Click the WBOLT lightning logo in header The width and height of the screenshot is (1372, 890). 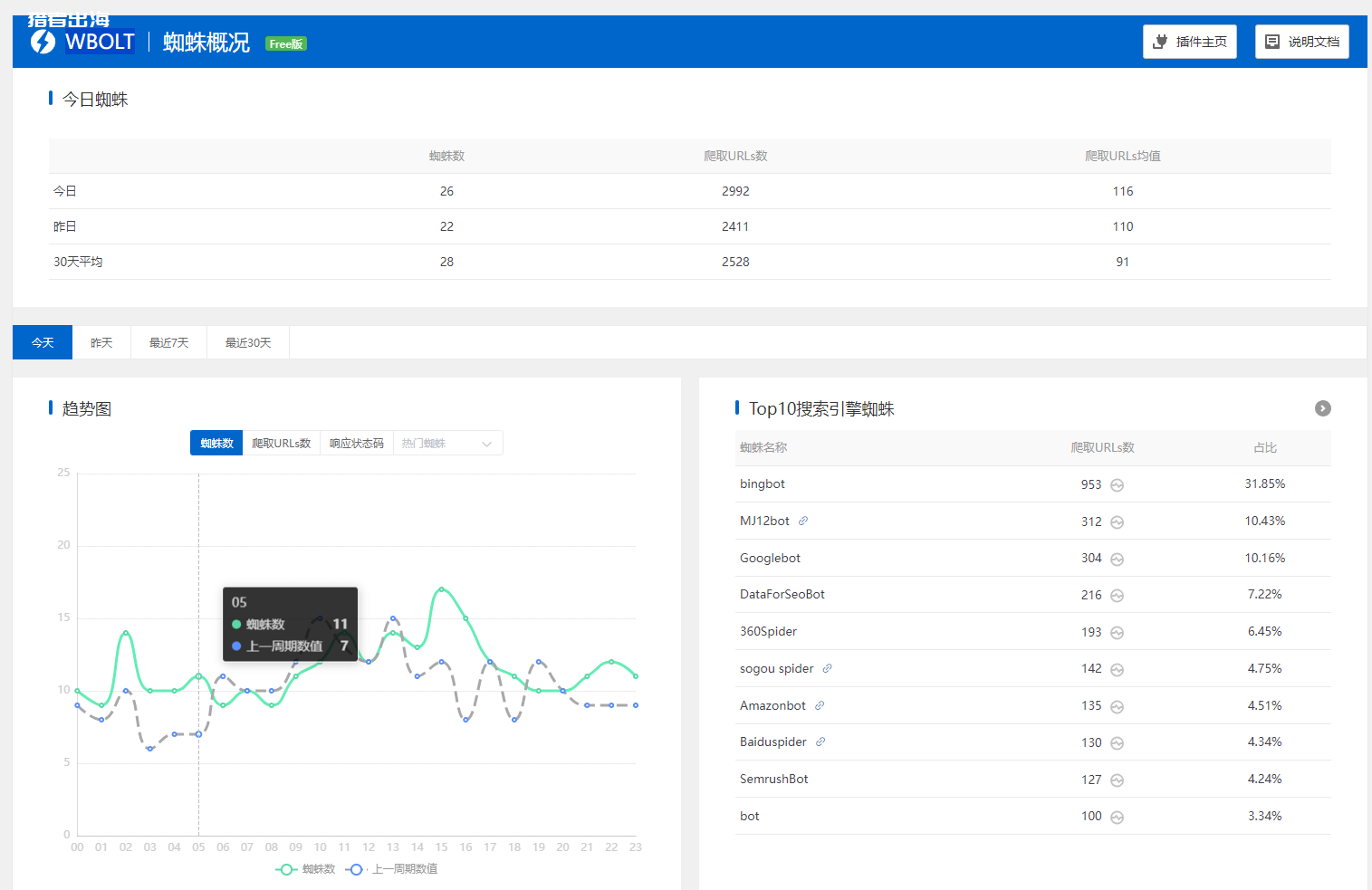(x=43, y=42)
